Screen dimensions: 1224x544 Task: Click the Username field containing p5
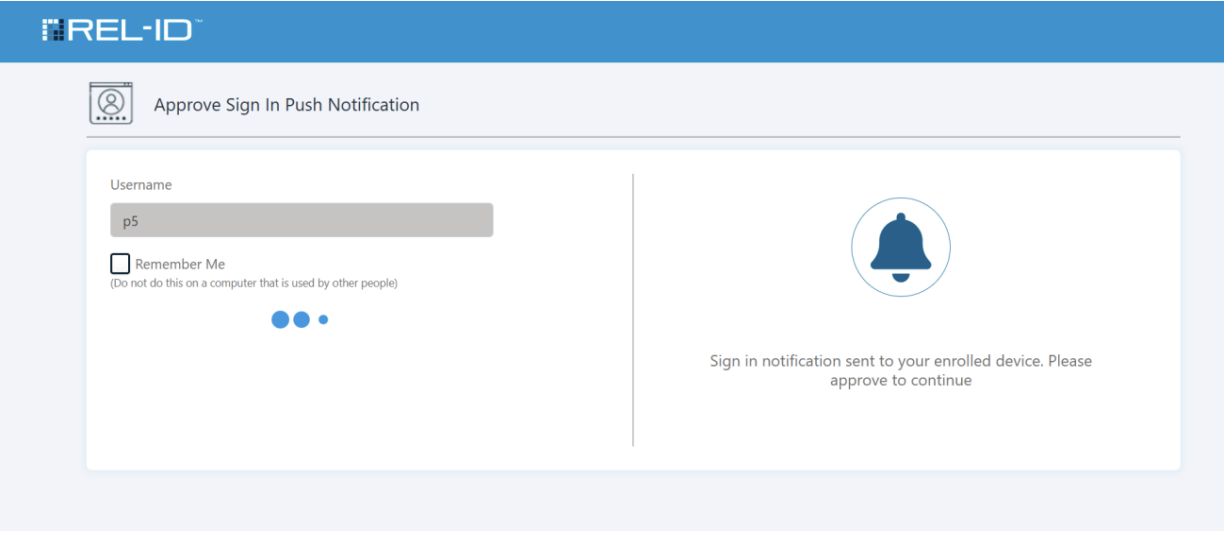coord(301,220)
